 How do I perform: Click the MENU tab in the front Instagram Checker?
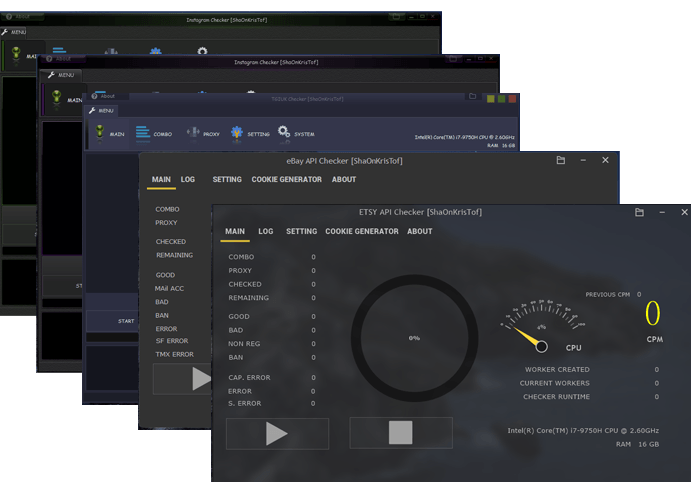pyautogui.click(x=60, y=75)
